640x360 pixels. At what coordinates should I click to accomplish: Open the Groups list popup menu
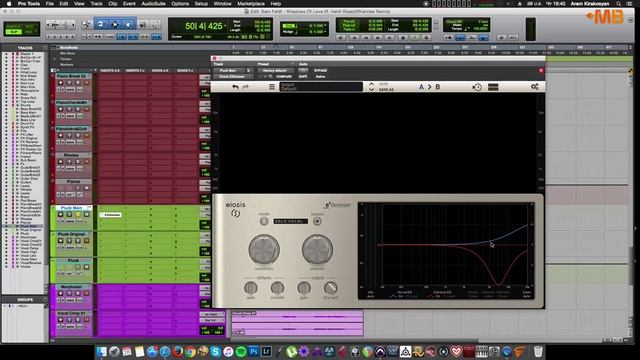pos(45,300)
